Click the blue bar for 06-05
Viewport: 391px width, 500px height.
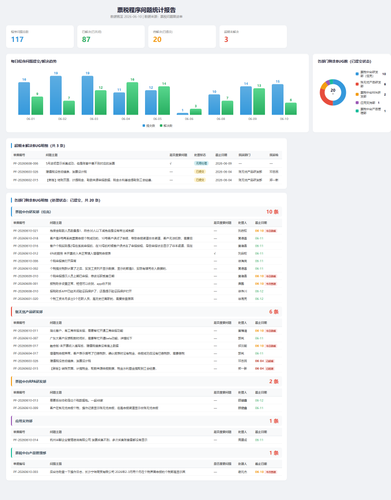pyautogui.click(x=151, y=102)
